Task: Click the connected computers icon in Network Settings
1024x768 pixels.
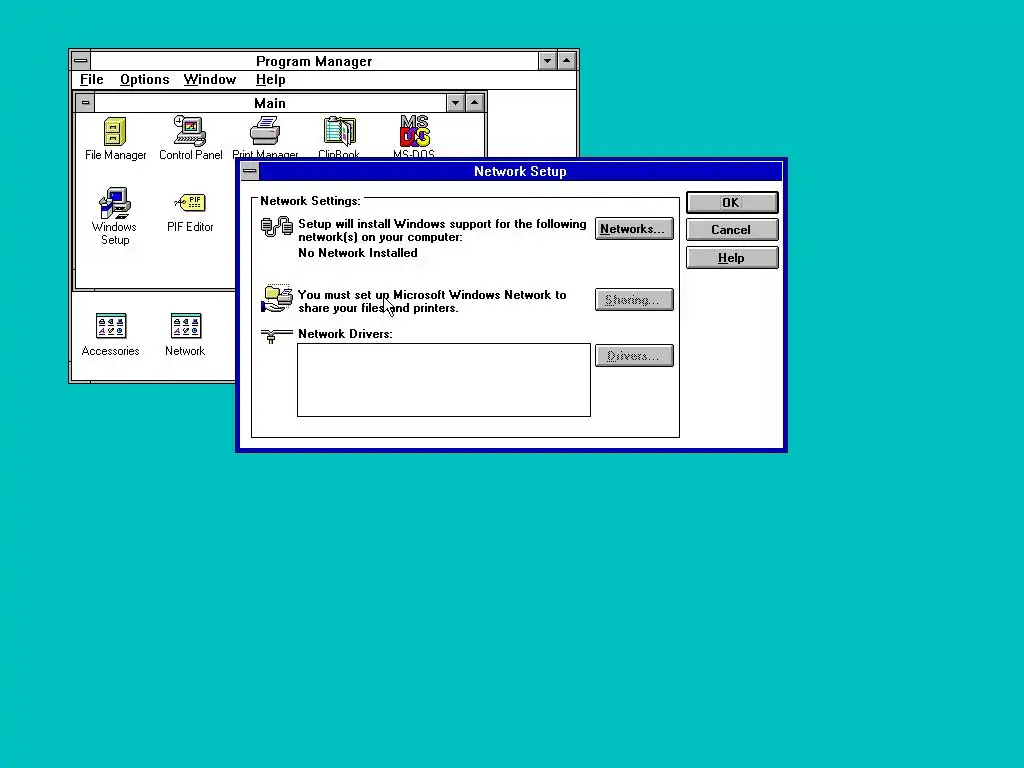Action: click(x=277, y=227)
